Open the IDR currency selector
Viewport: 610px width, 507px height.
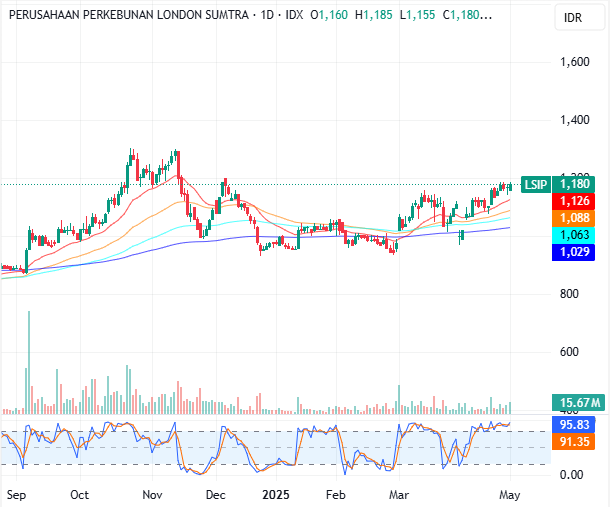[x=579, y=18]
